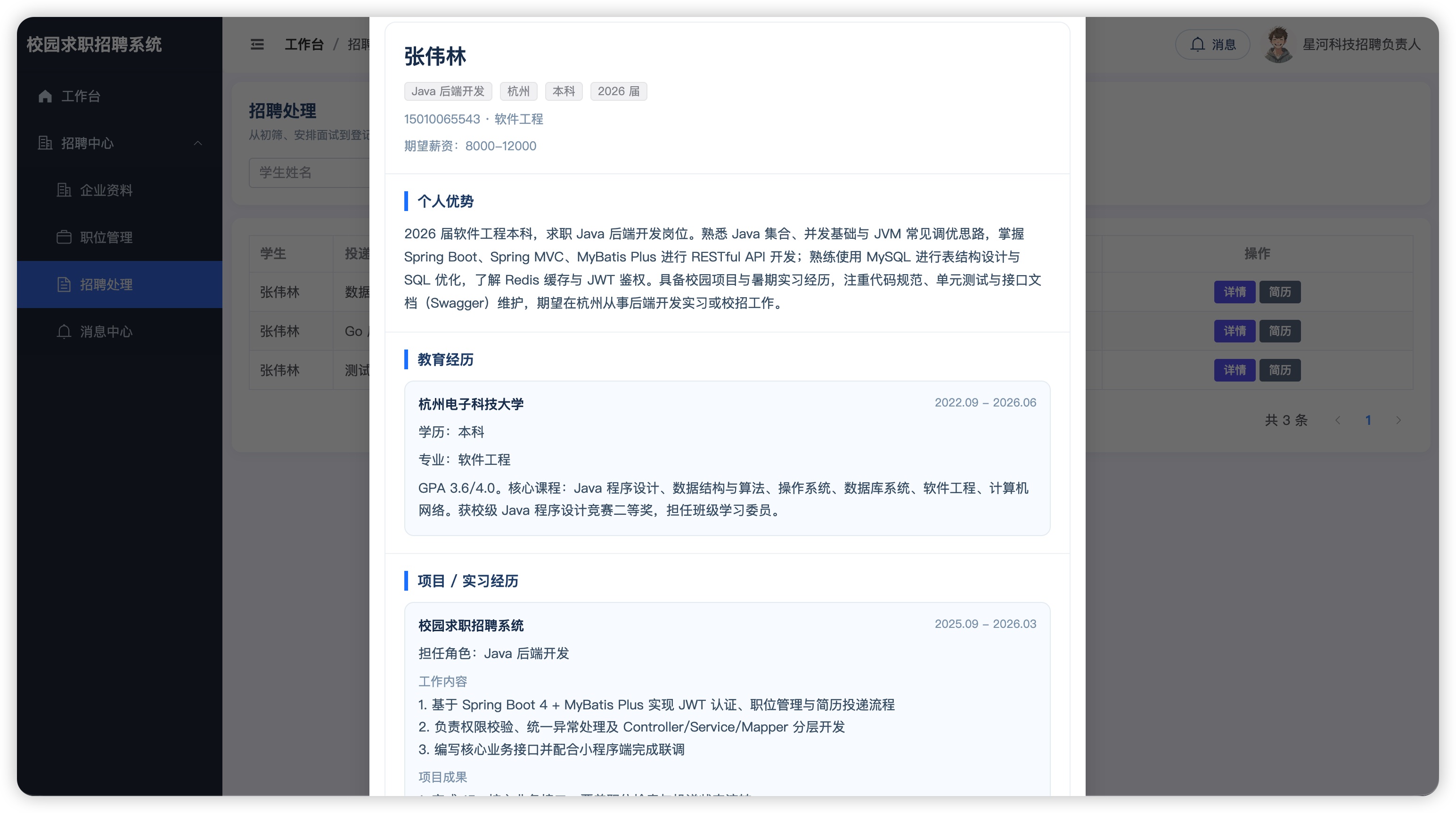Open 消息中心 menu item

[119, 332]
